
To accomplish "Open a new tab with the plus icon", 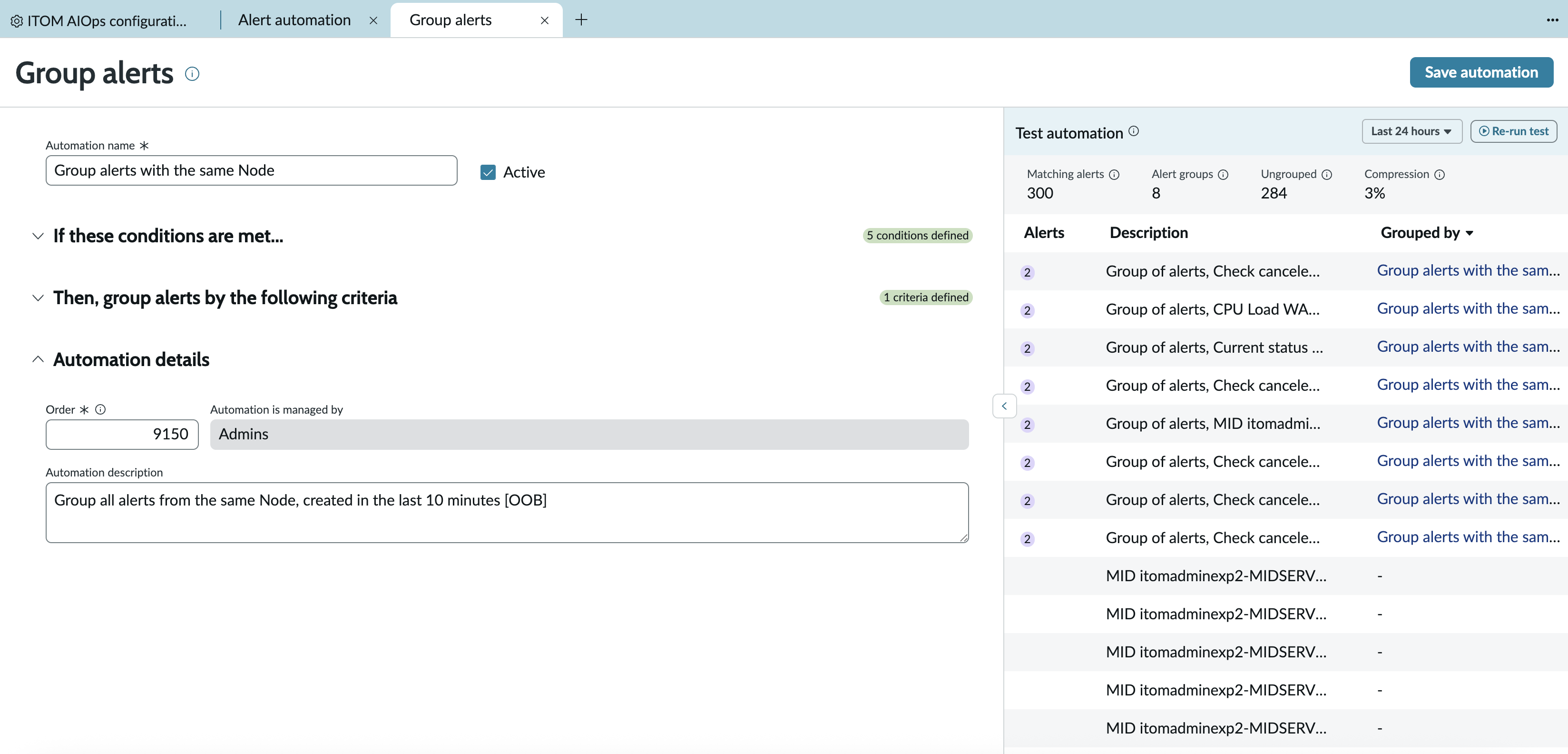I will point(581,20).
